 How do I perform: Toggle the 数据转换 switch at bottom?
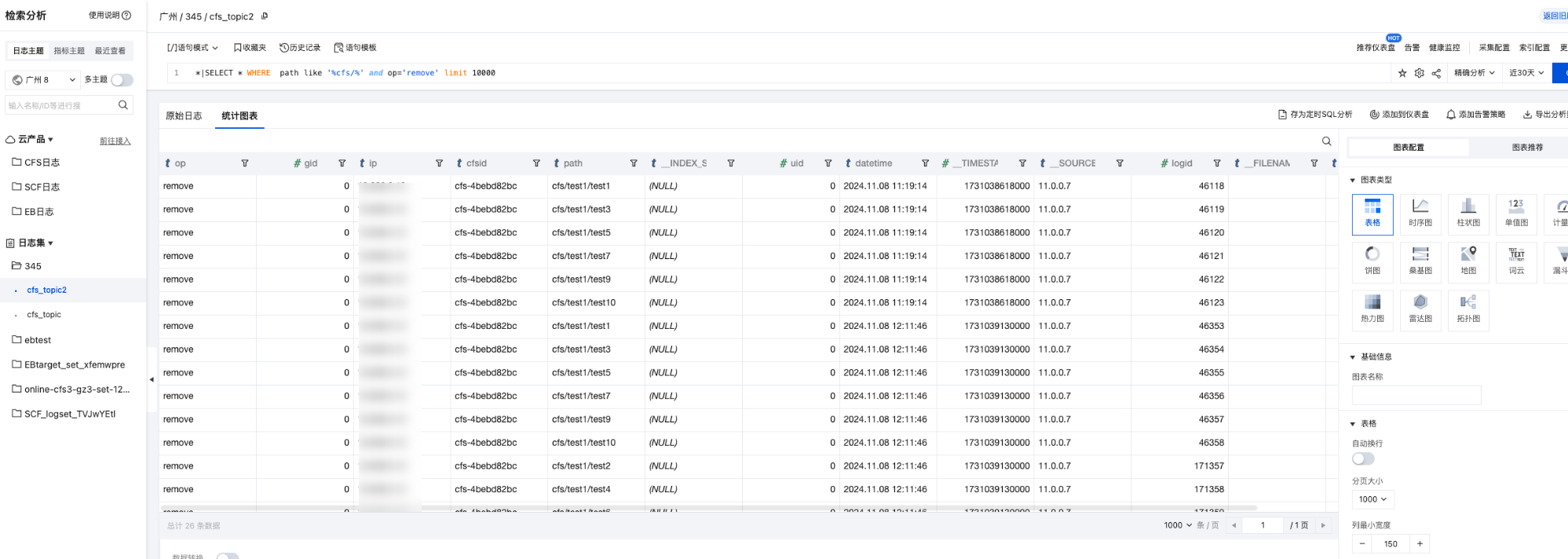(x=227, y=556)
